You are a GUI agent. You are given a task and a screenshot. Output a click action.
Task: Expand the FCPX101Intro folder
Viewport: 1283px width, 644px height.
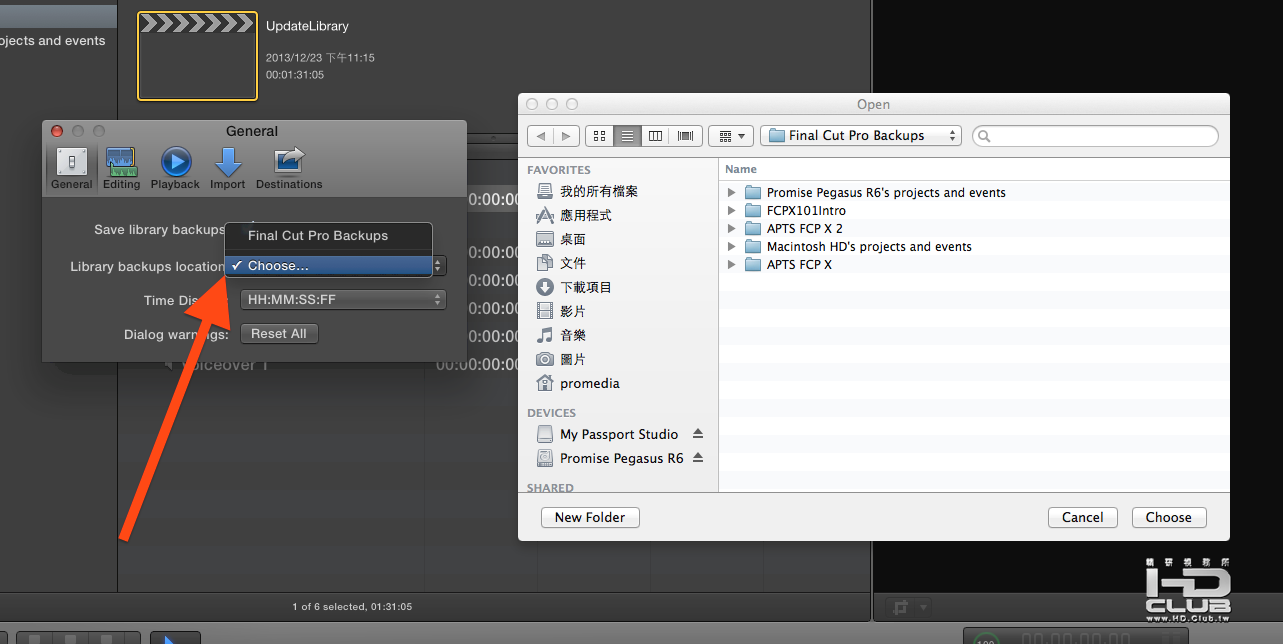click(x=732, y=210)
